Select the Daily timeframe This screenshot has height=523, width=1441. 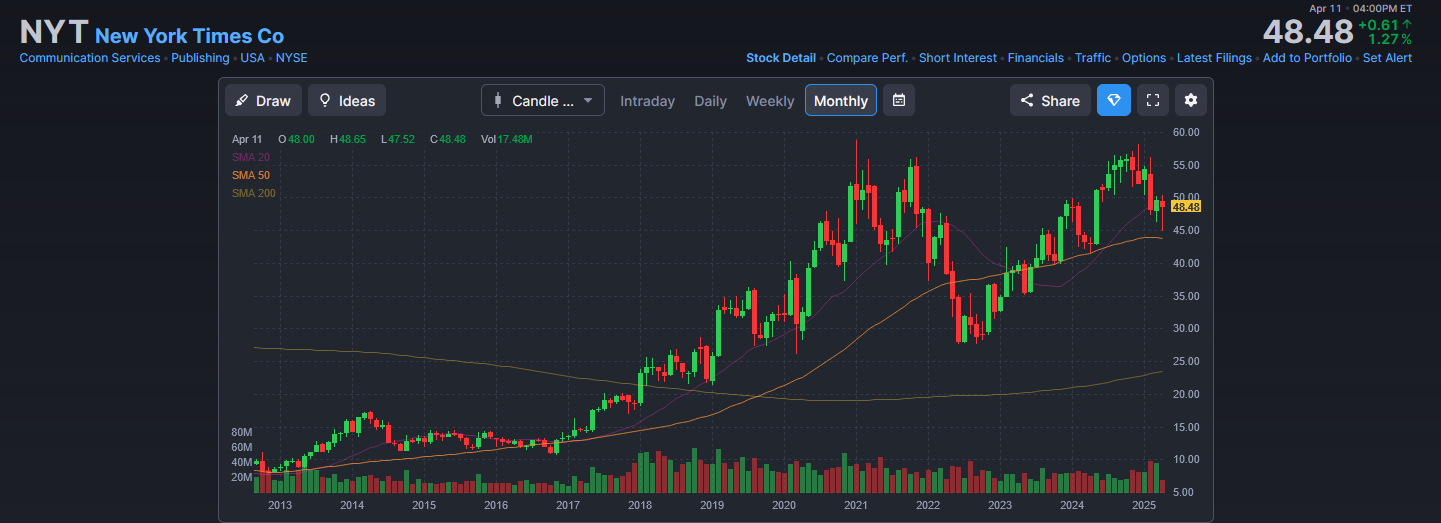[x=710, y=101]
